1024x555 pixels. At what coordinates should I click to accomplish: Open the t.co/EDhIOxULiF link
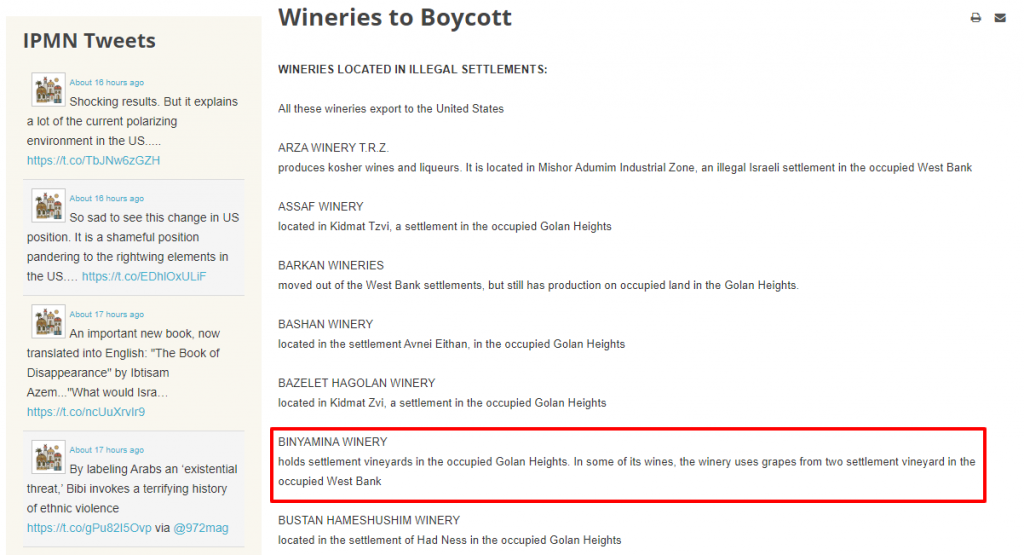(x=144, y=277)
